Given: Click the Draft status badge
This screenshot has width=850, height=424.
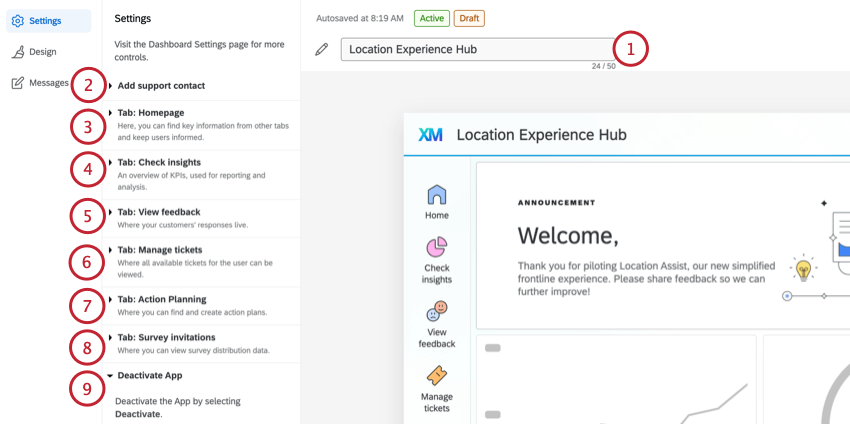Looking at the screenshot, I should 469,18.
